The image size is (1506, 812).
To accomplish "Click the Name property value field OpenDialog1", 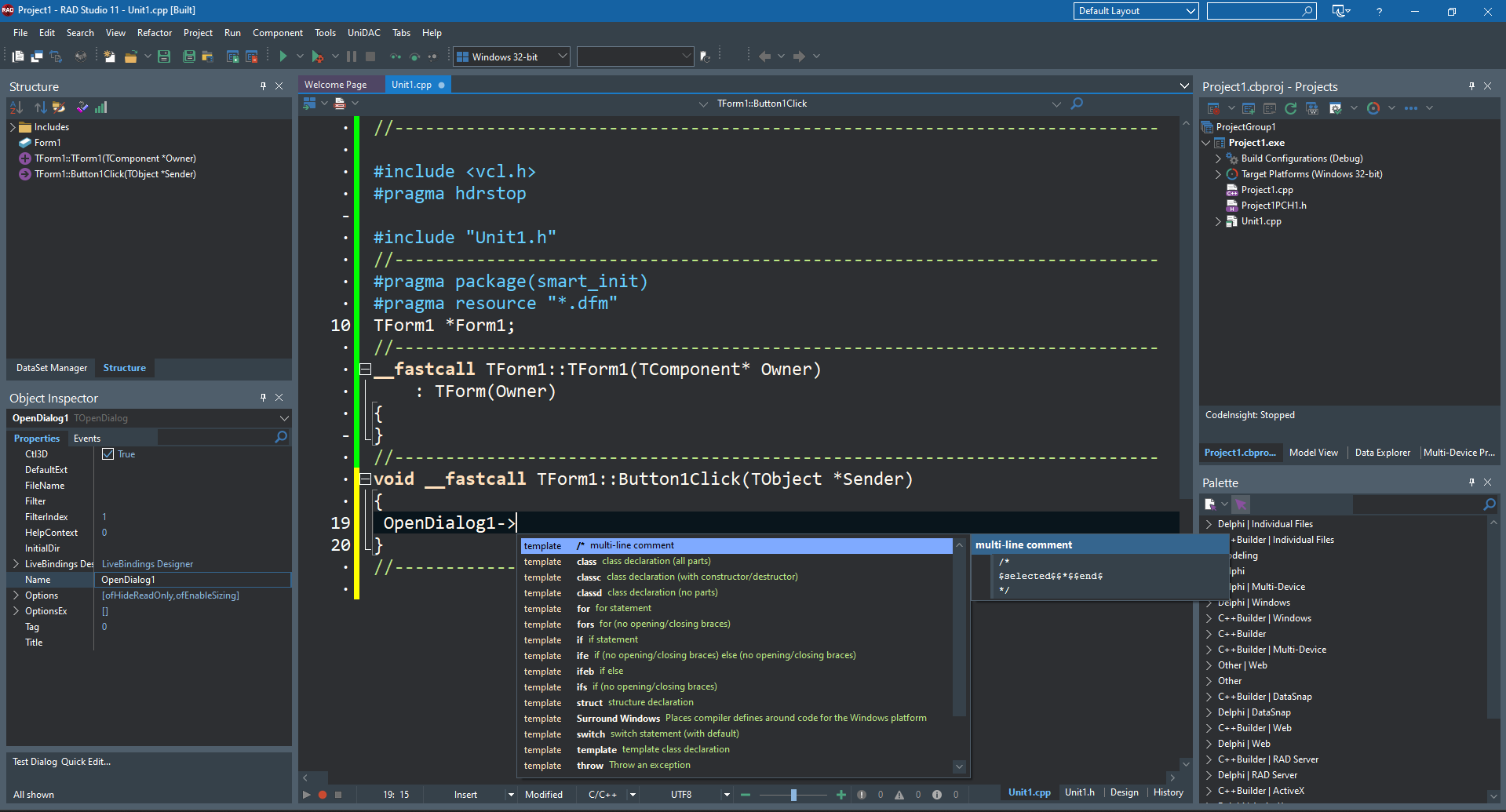I will [x=192, y=580].
